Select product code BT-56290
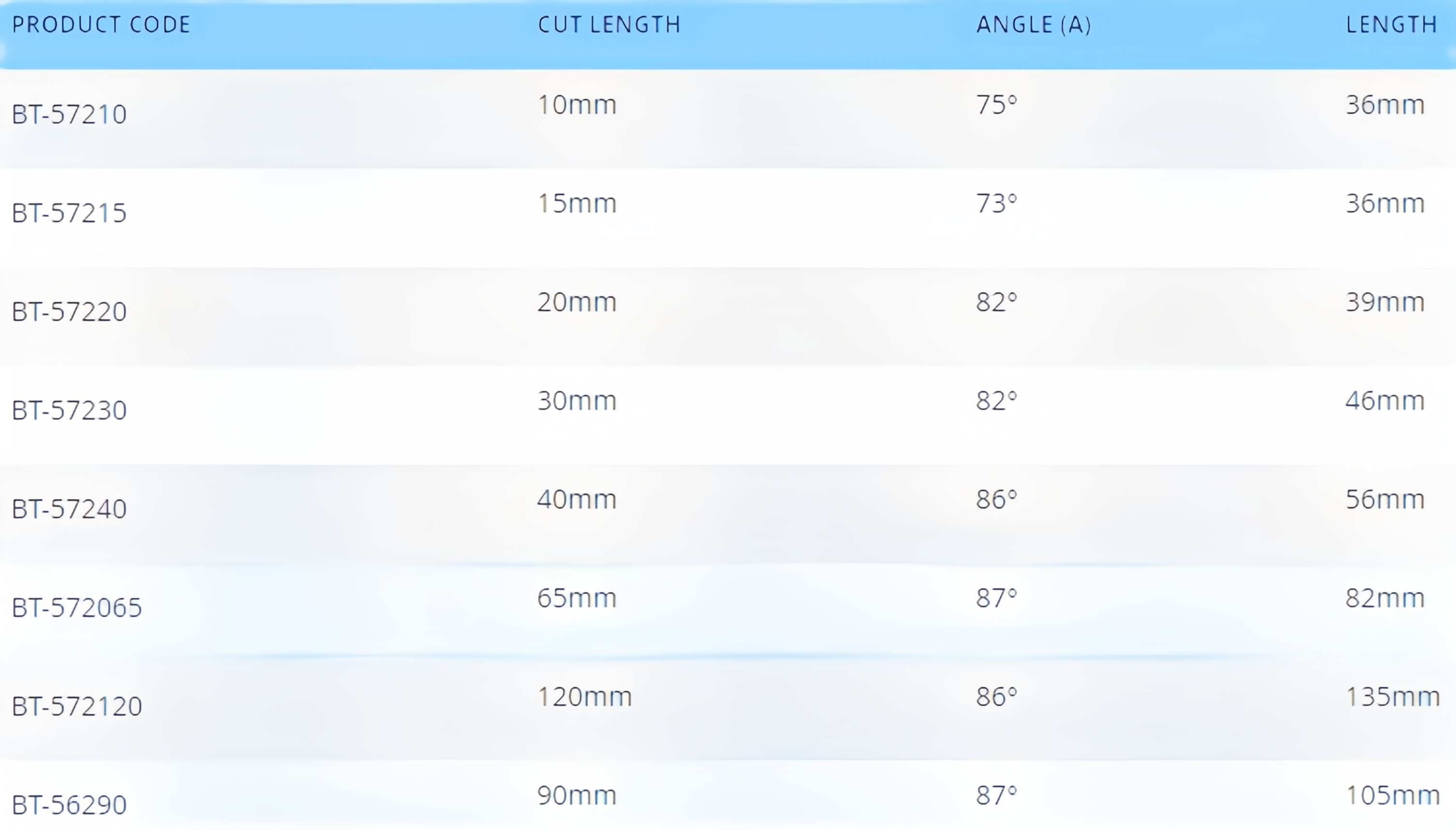Screen dimensions: 1456x830 [x=69, y=804]
